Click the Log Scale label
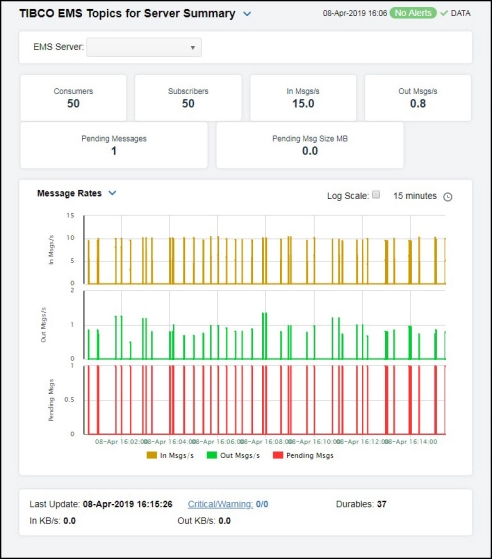Screen dimensions: 492x559 pos(348,196)
